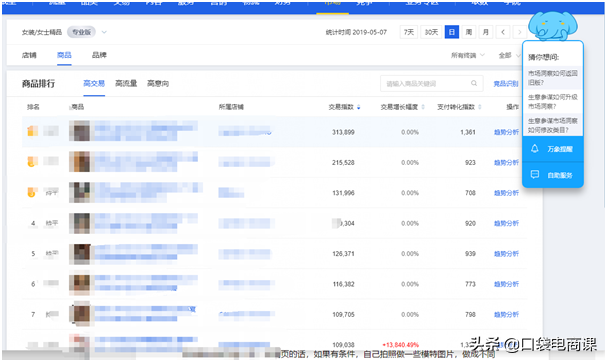Select the 高流量 ranking tab
This screenshot has height=362, width=607.
click(x=126, y=84)
